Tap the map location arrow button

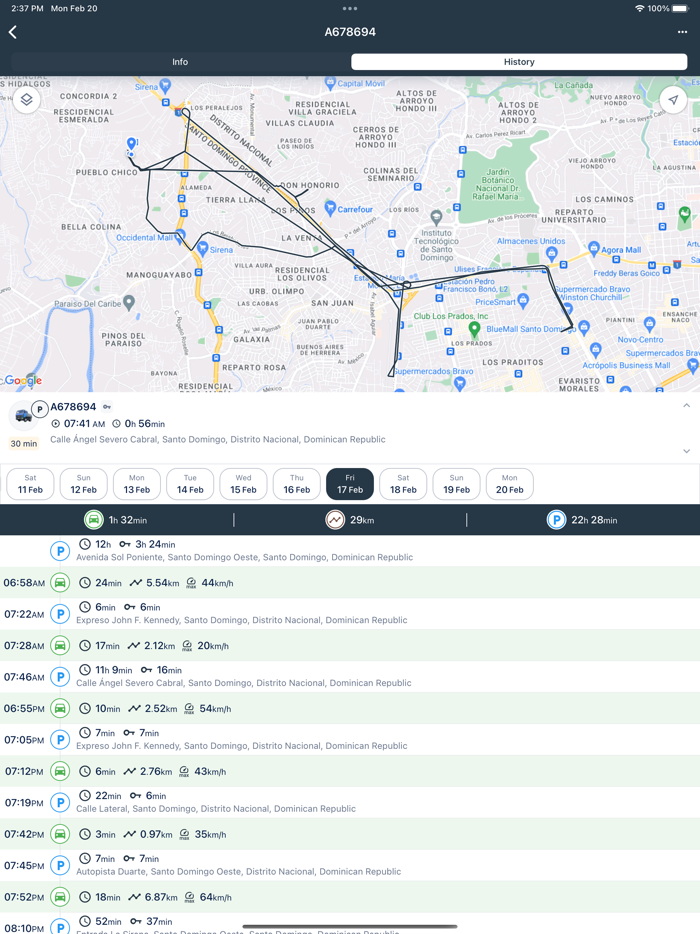coord(673,99)
